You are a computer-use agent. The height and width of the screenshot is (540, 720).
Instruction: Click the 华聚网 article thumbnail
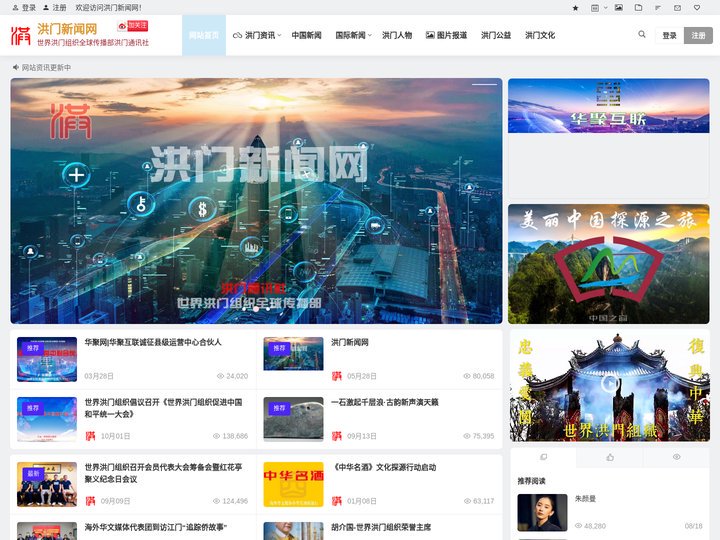pyautogui.click(x=47, y=360)
